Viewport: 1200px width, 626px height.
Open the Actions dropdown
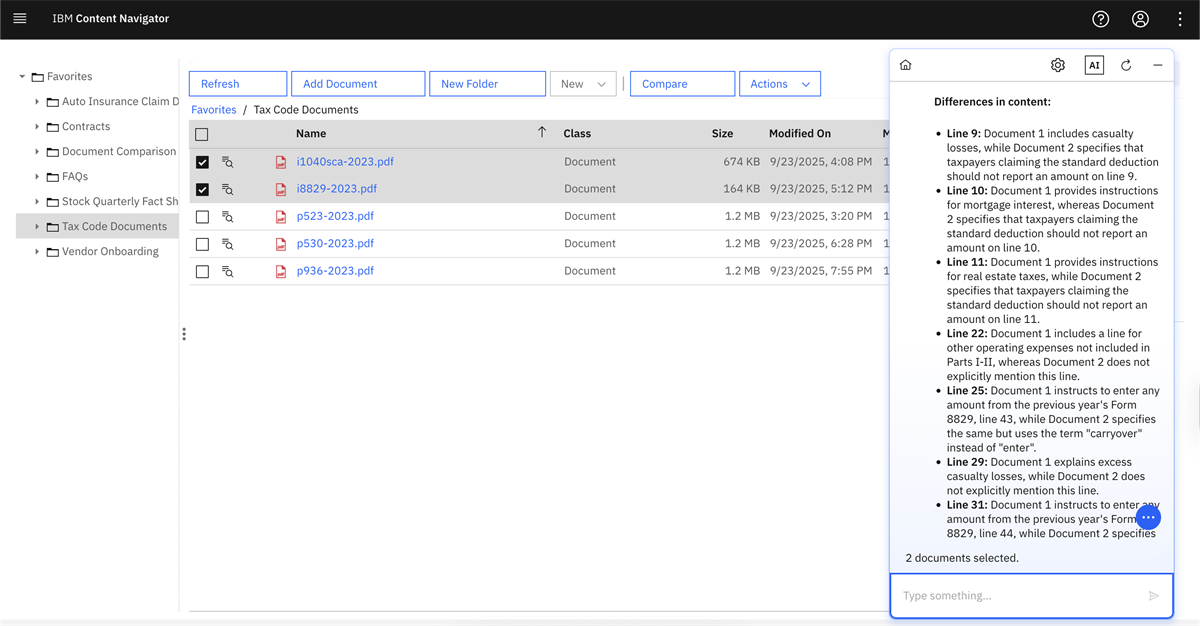[x=779, y=84]
